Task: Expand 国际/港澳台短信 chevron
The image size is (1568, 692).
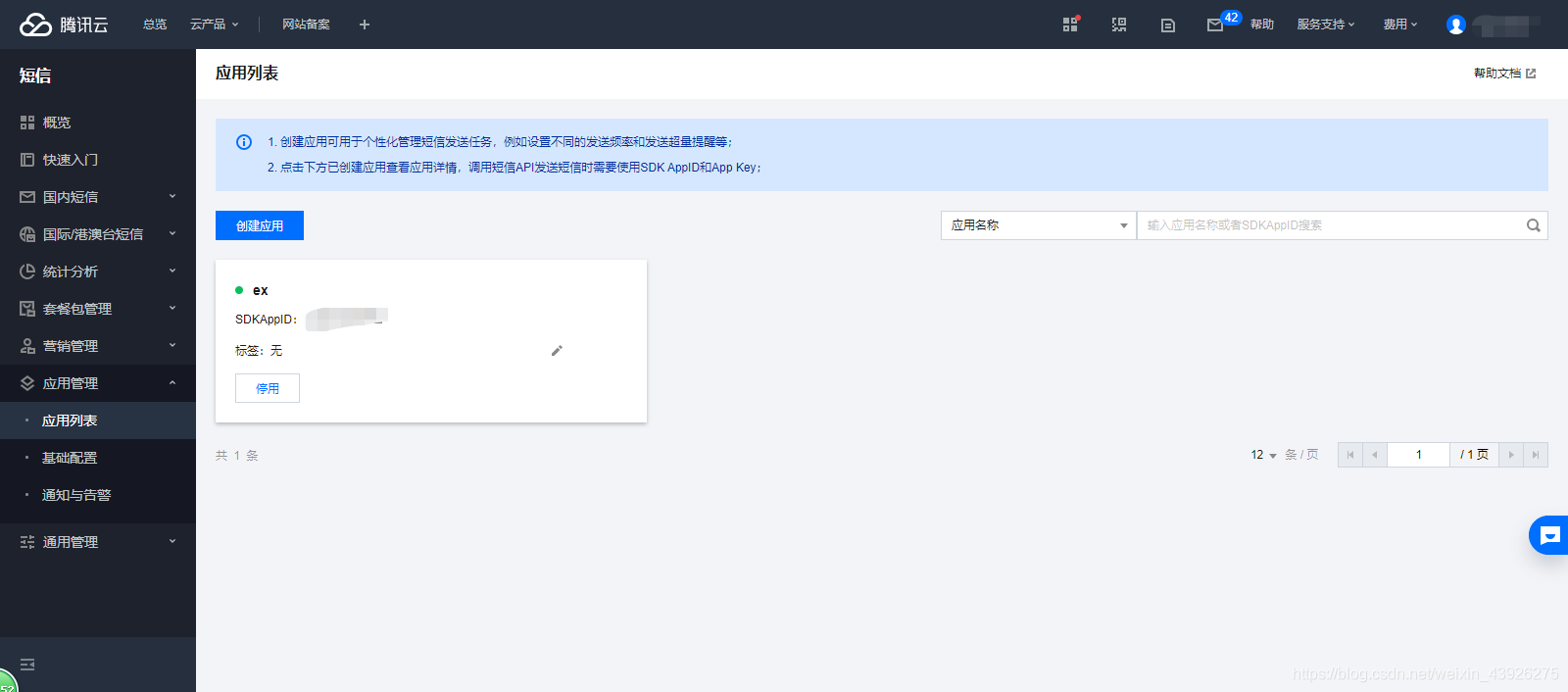Action: coord(172,234)
